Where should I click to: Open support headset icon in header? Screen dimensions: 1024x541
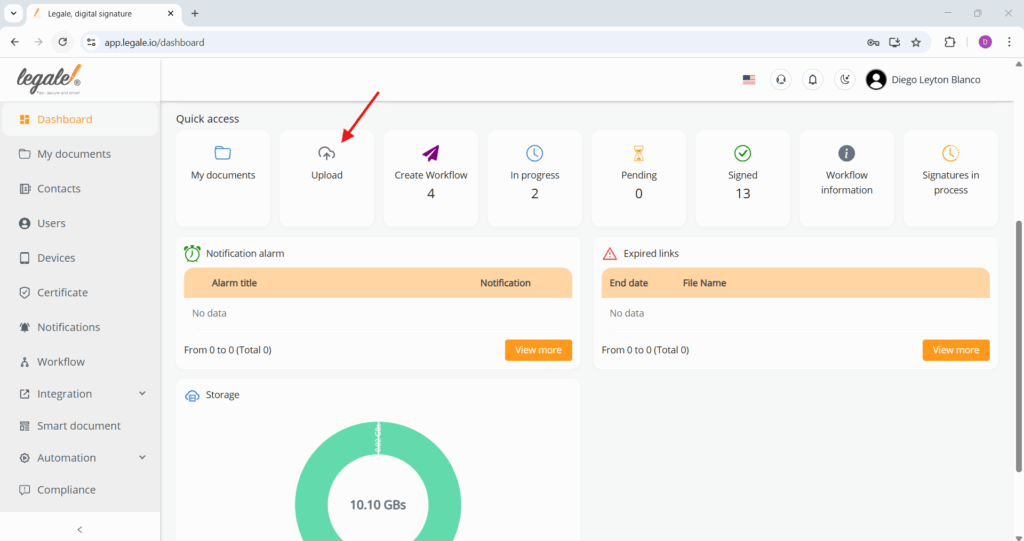780,80
